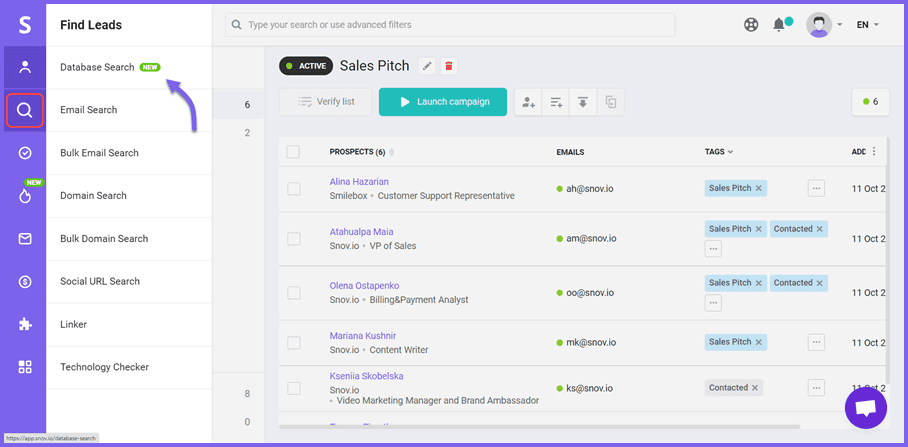
Task: Expand the EN language dropdown
Action: tap(867, 25)
